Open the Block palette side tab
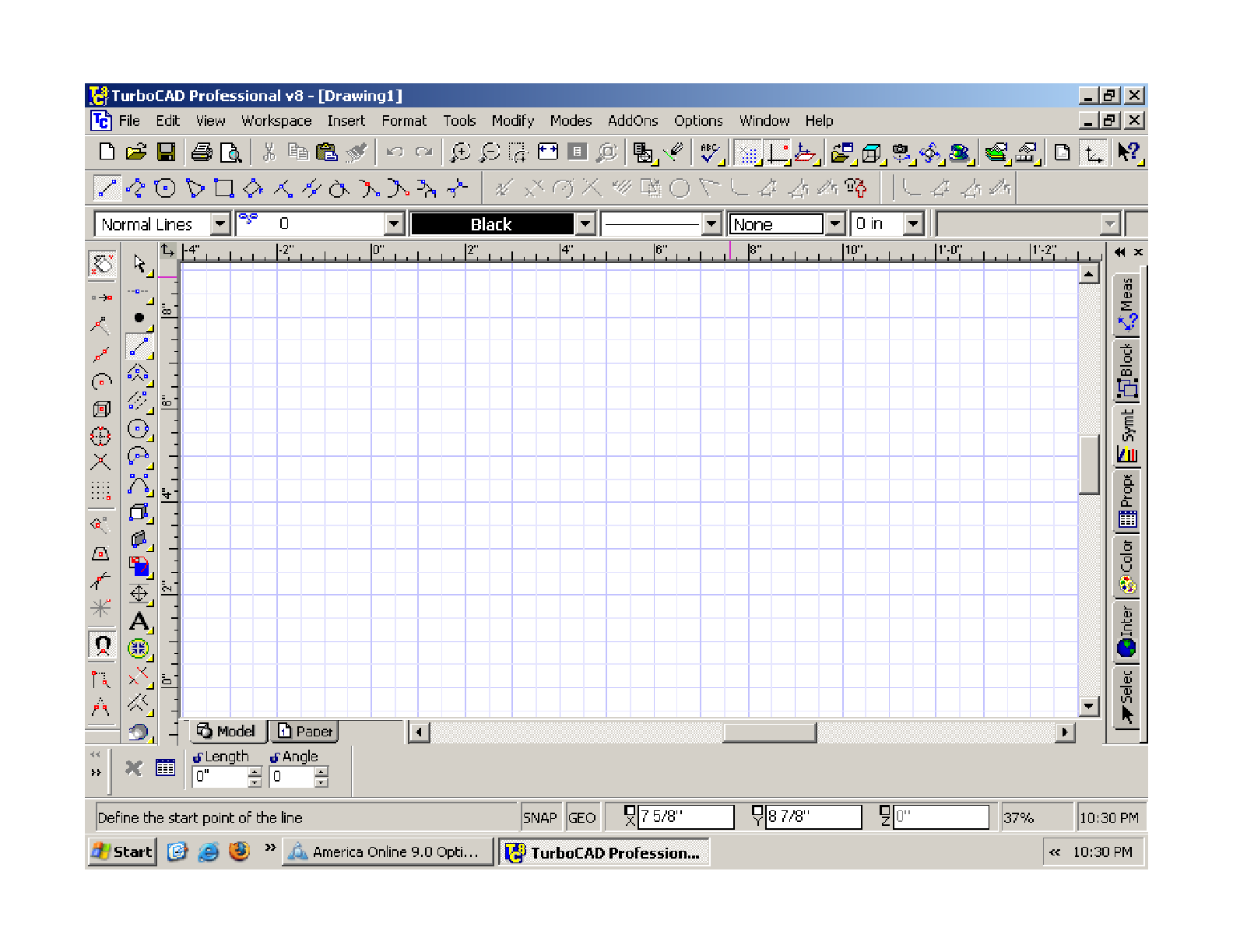Screen dimensions: 1233x952 (x=1126, y=371)
